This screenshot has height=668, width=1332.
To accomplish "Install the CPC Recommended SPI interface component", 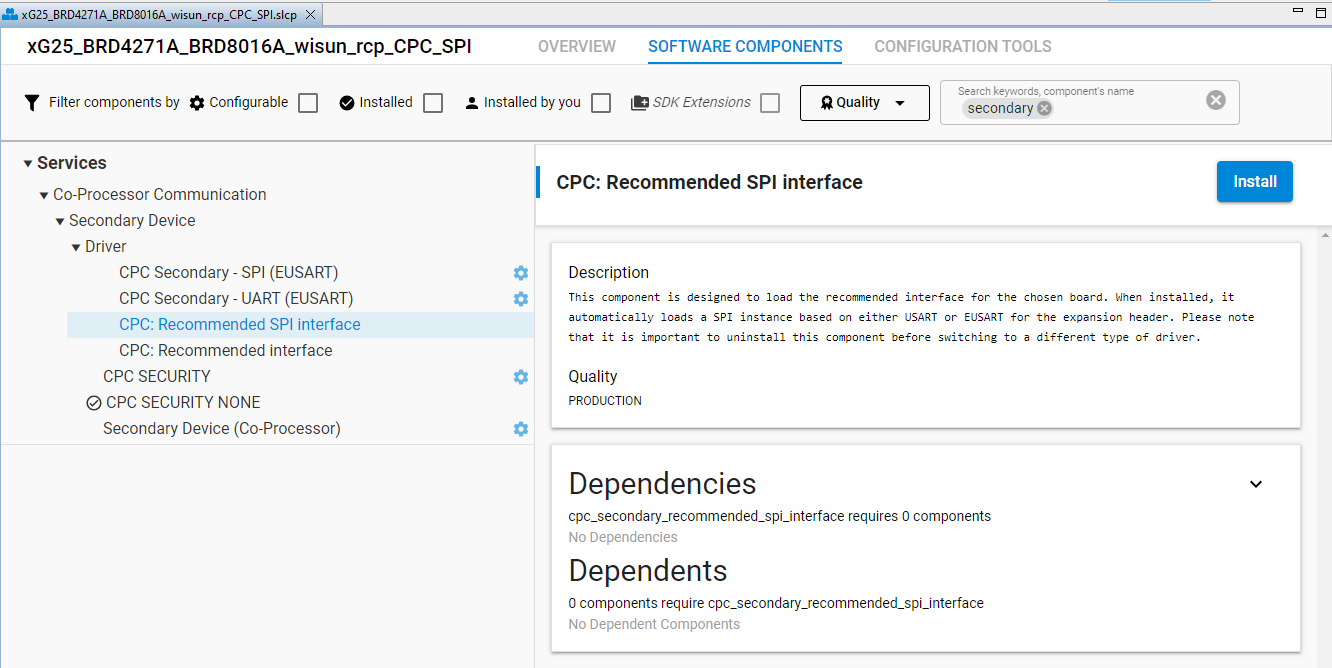I will coord(1254,182).
